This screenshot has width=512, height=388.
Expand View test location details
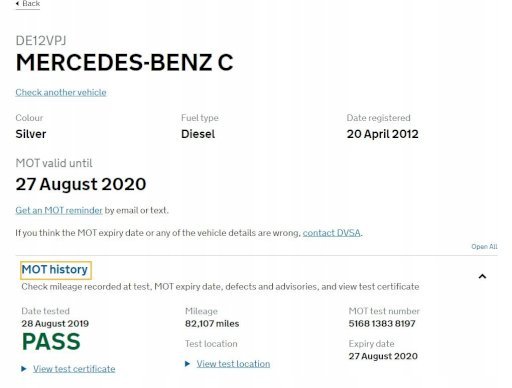coord(233,364)
